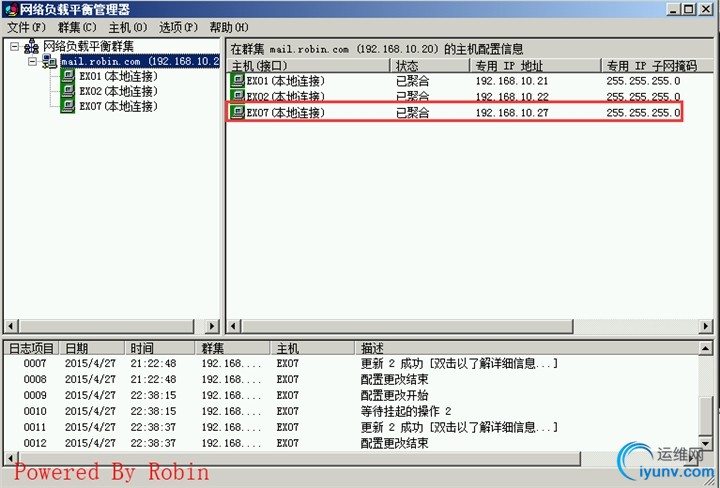Click log pane scroll down arrow
Viewport: 720px width, 488px height.
coord(705,444)
